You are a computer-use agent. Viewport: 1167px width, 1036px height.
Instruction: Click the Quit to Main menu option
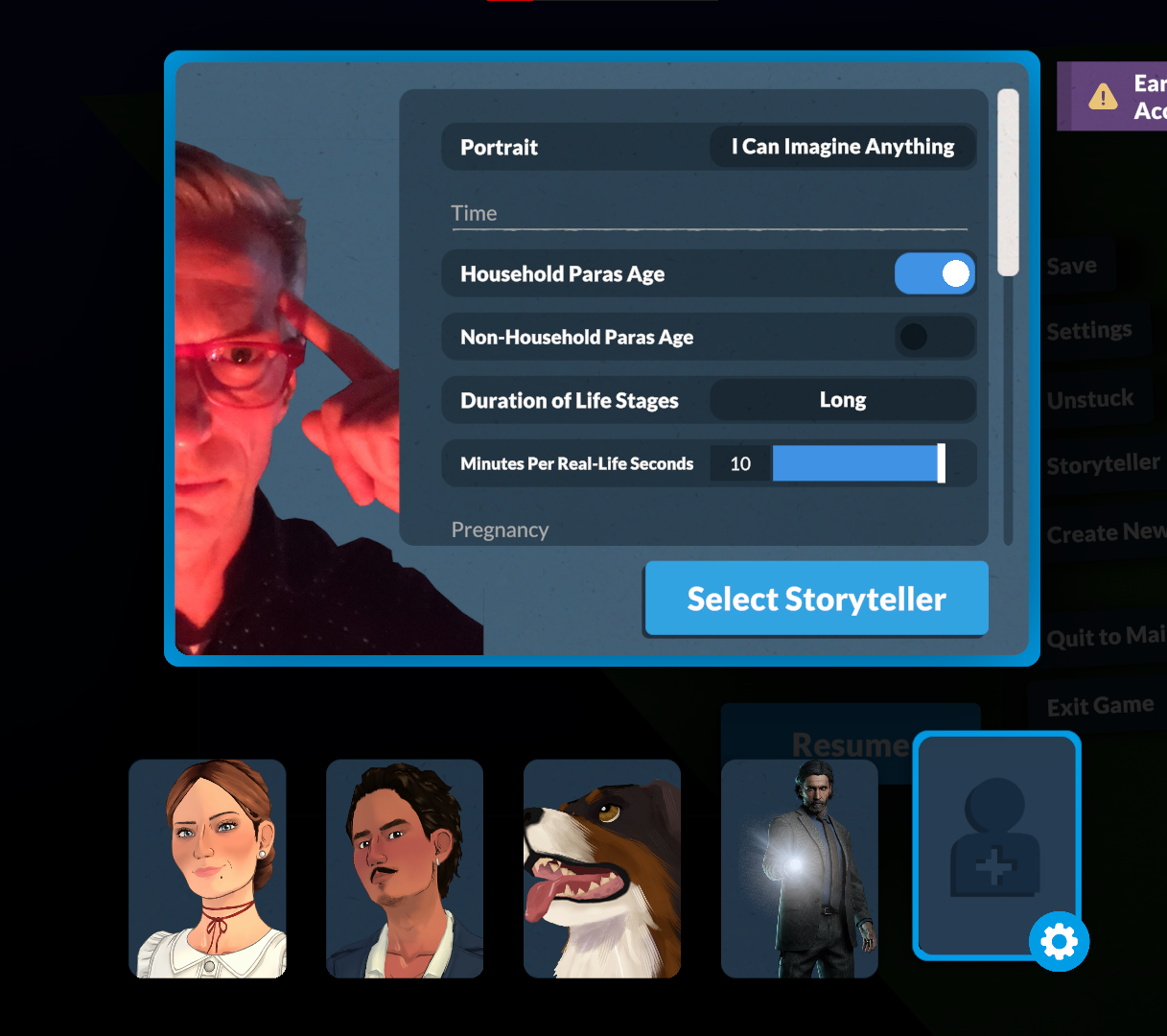pos(1106,637)
